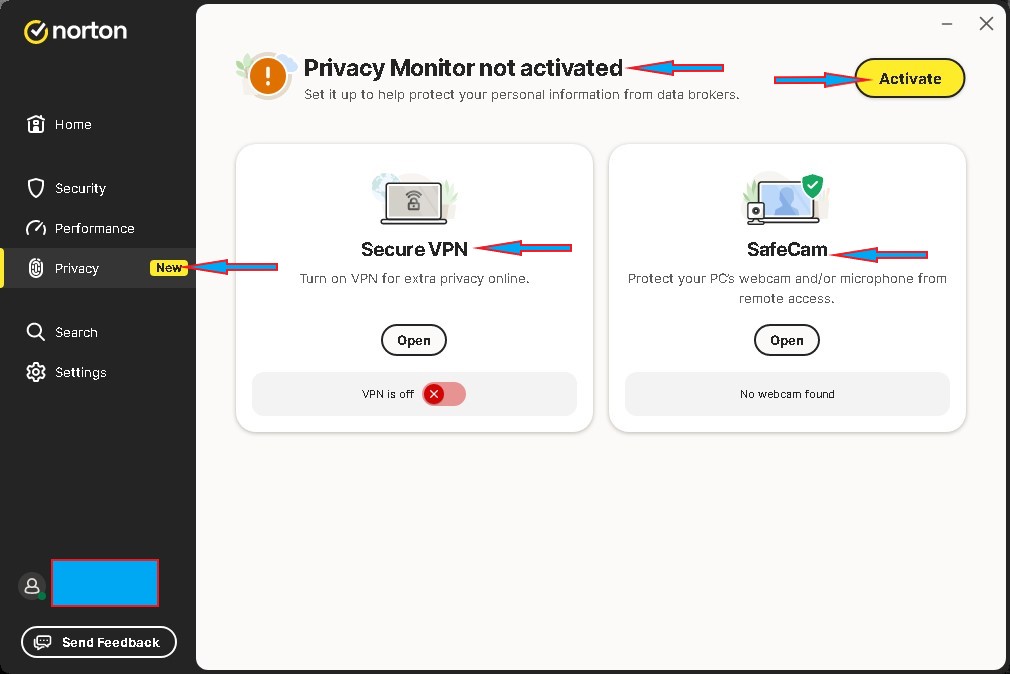Select the Home icon in the sidebar
The width and height of the screenshot is (1010, 674).
[35, 124]
